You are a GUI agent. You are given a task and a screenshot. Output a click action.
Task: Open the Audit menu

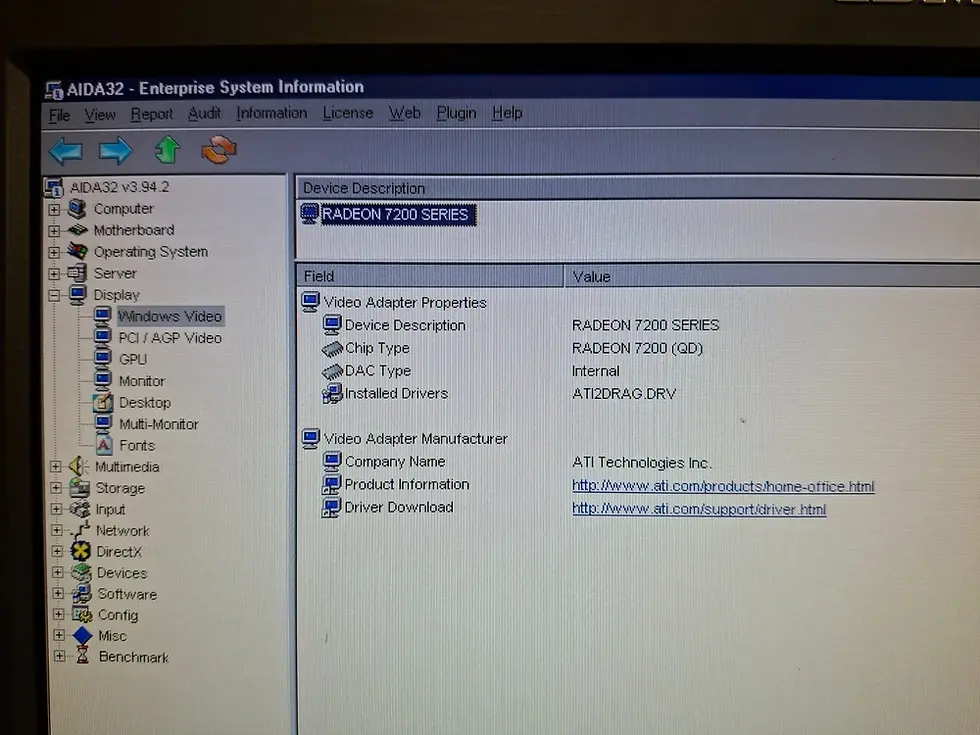pos(204,114)
